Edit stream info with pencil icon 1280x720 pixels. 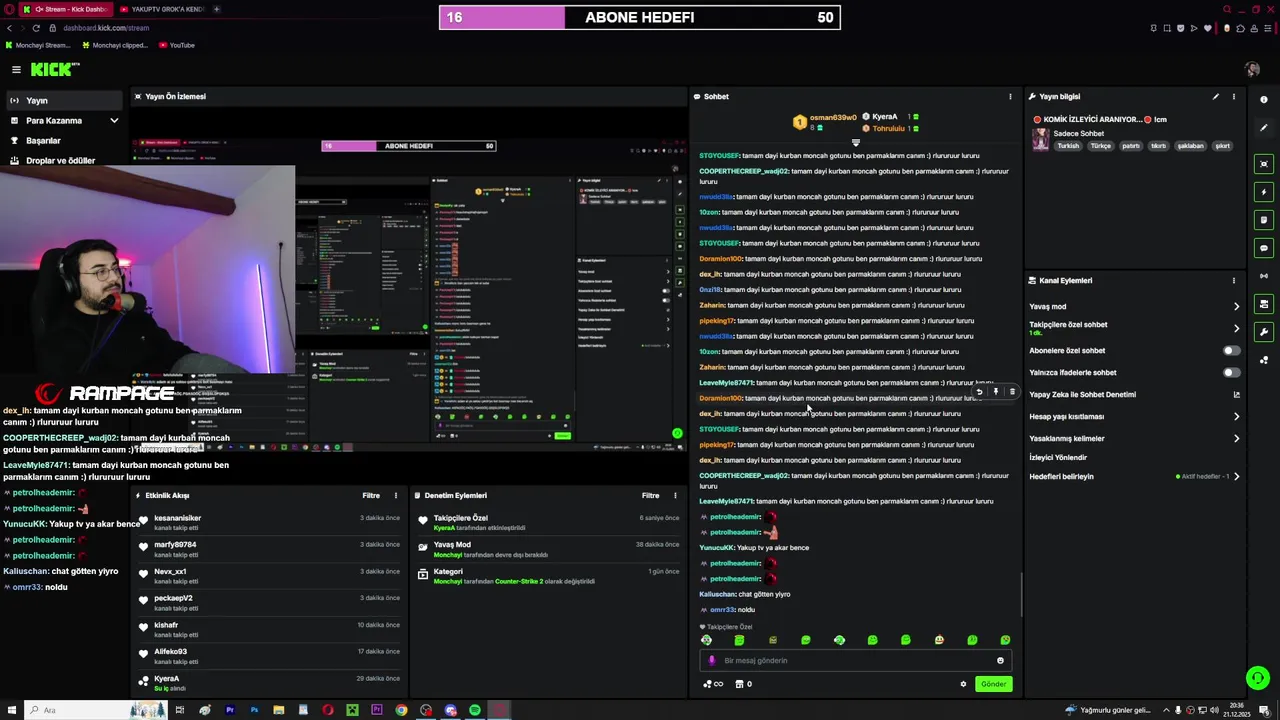(1215, 97)
